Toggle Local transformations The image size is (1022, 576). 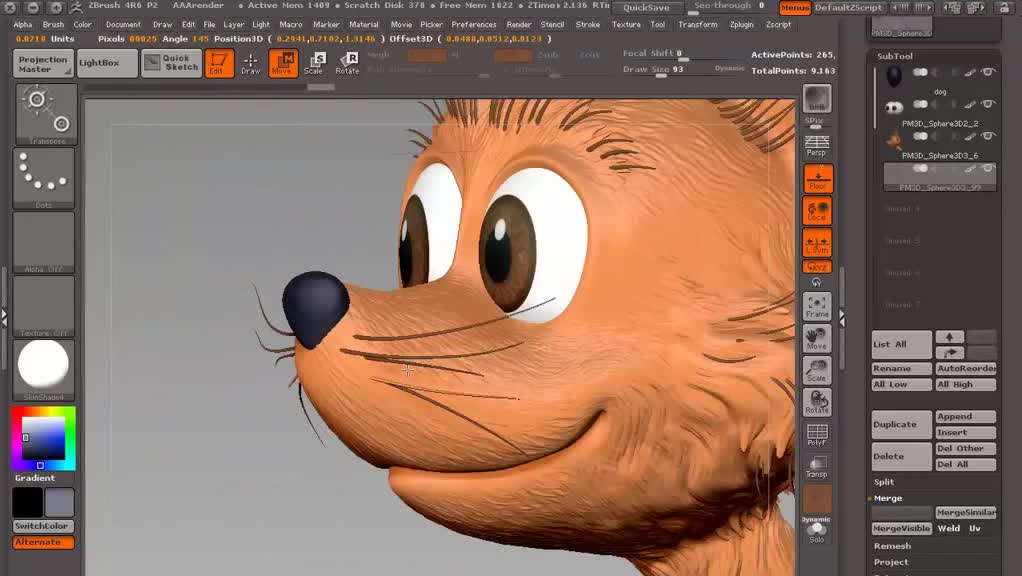pyautogui.click(x=817, y=210)
